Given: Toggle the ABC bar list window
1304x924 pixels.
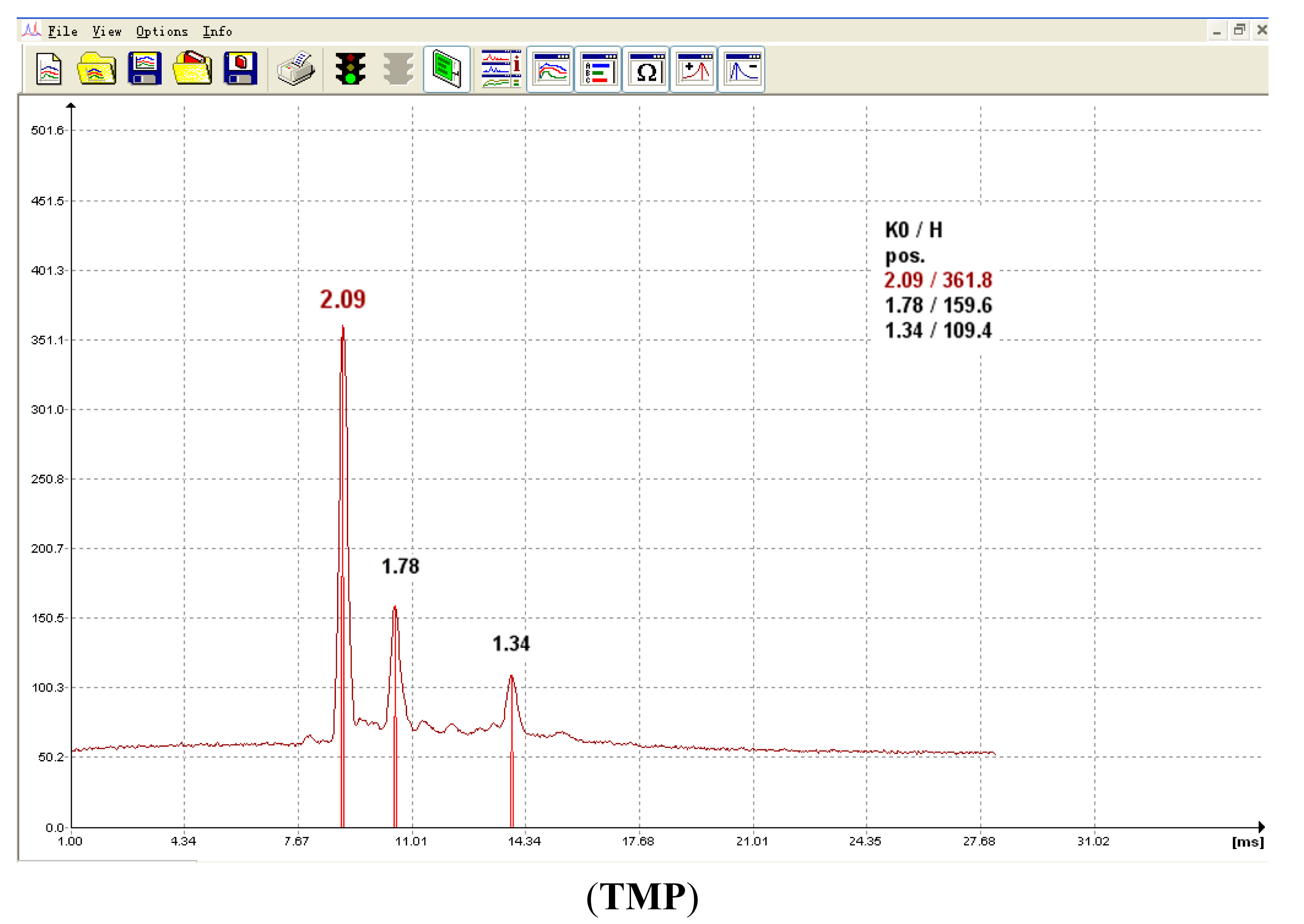Looking at the screenshot, I should pyautogui.click(x=598, y=69).
